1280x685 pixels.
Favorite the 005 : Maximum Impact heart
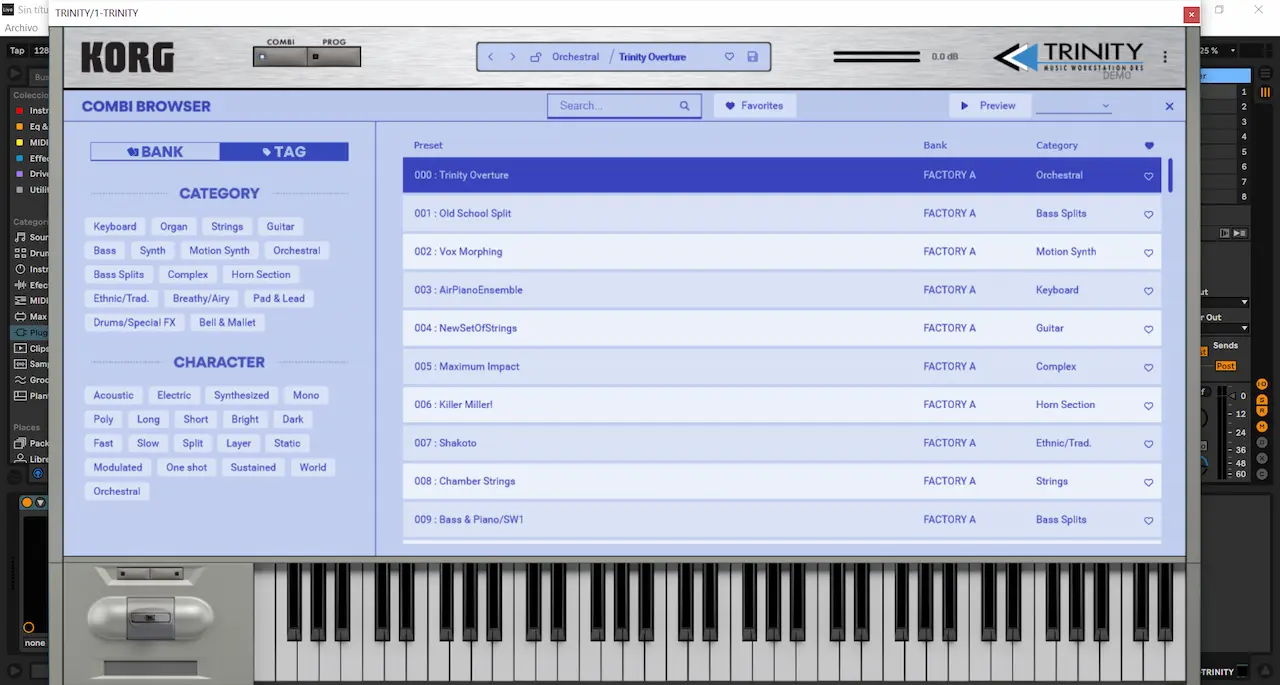click(1148, 367)
